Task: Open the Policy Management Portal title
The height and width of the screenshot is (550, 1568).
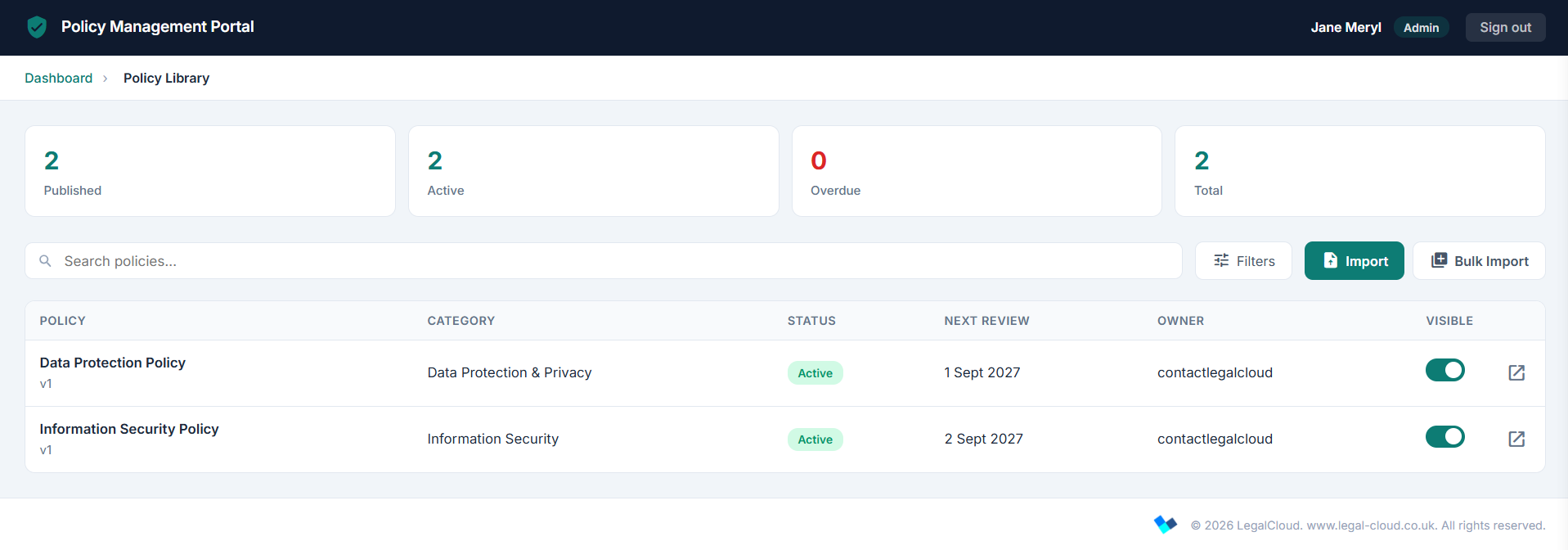Action: click(157, 27)
